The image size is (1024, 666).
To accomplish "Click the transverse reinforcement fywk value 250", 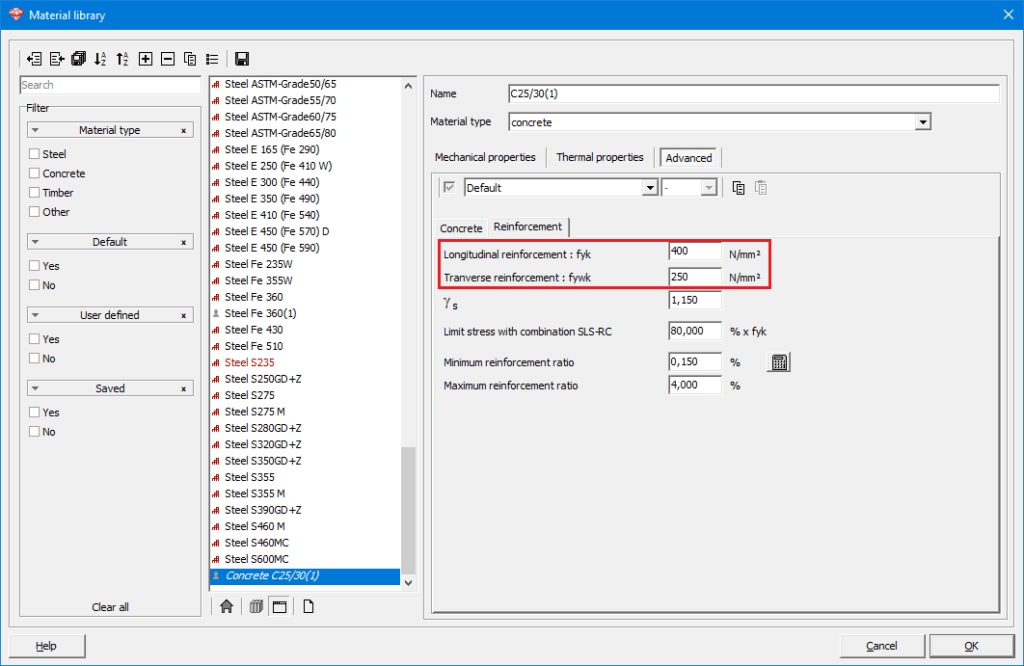I will (695, 277).
